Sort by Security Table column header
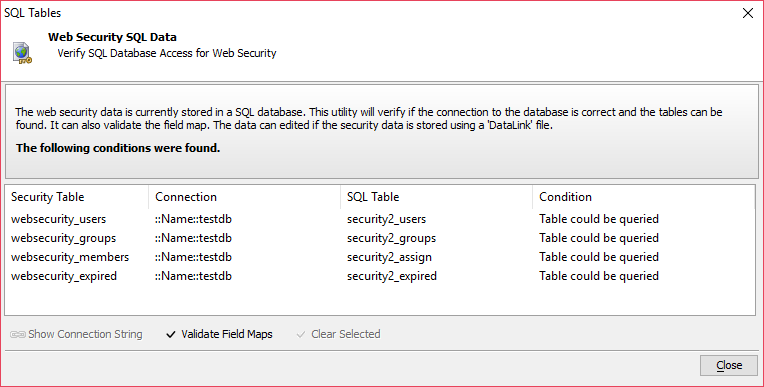Image resolution: width=764 pixels, height=387 pixels. [x=76, y=197]
